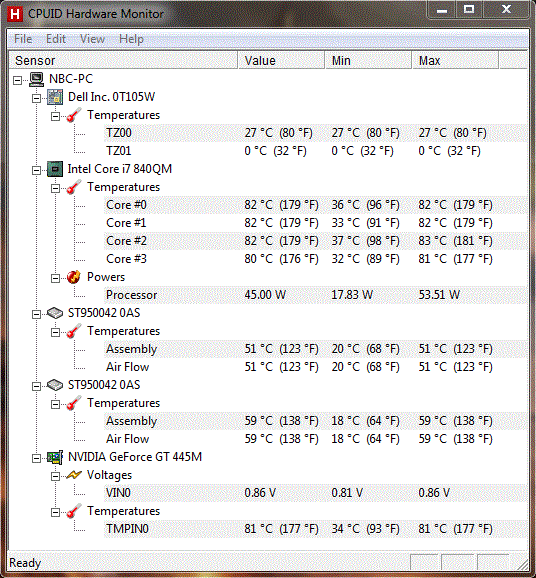Viewport: 536px width, 578px height.
Task: Collapse the Voltages group
Action: click(55, 476)
